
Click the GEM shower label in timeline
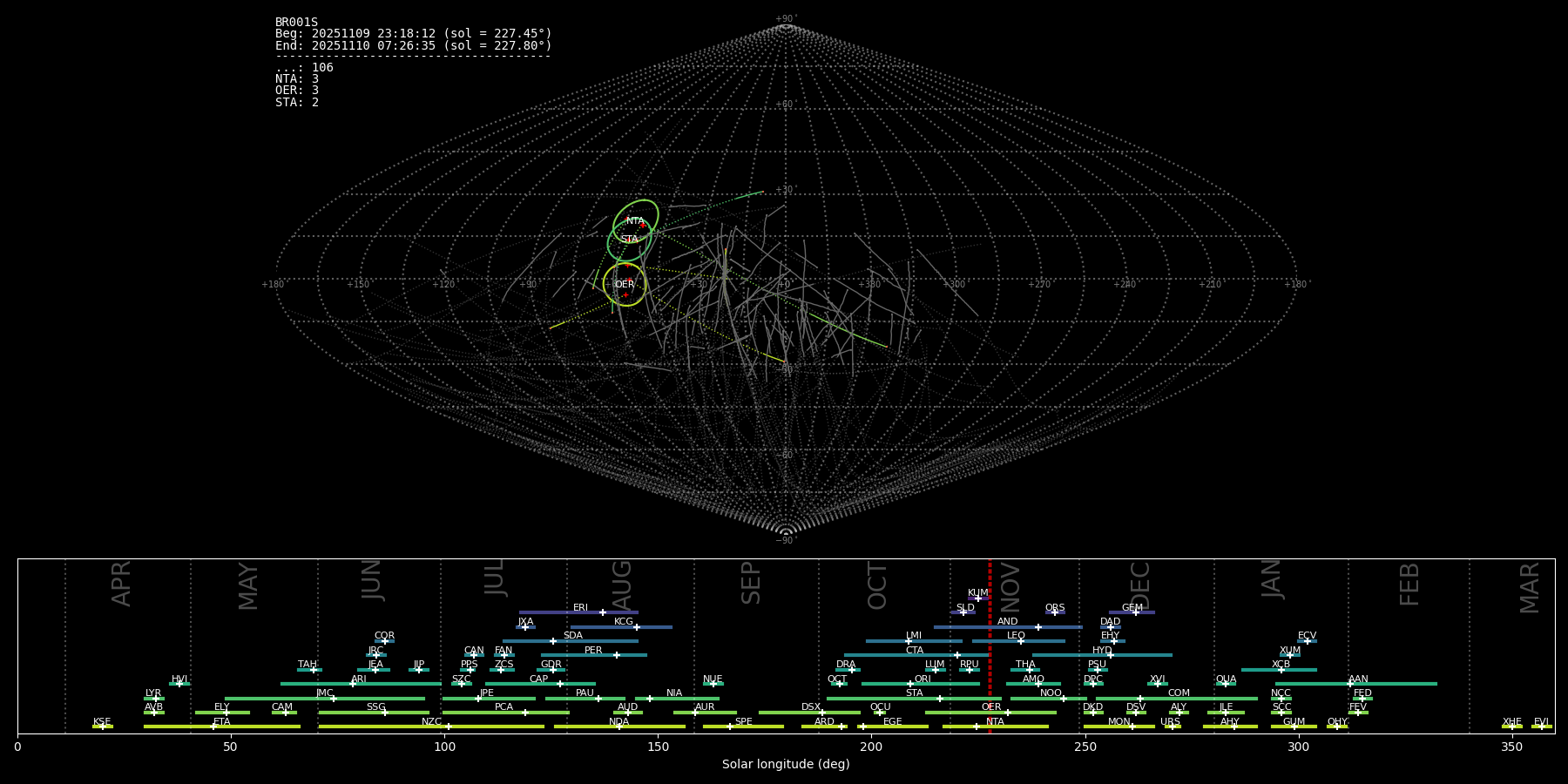[x=1132, y=608]
